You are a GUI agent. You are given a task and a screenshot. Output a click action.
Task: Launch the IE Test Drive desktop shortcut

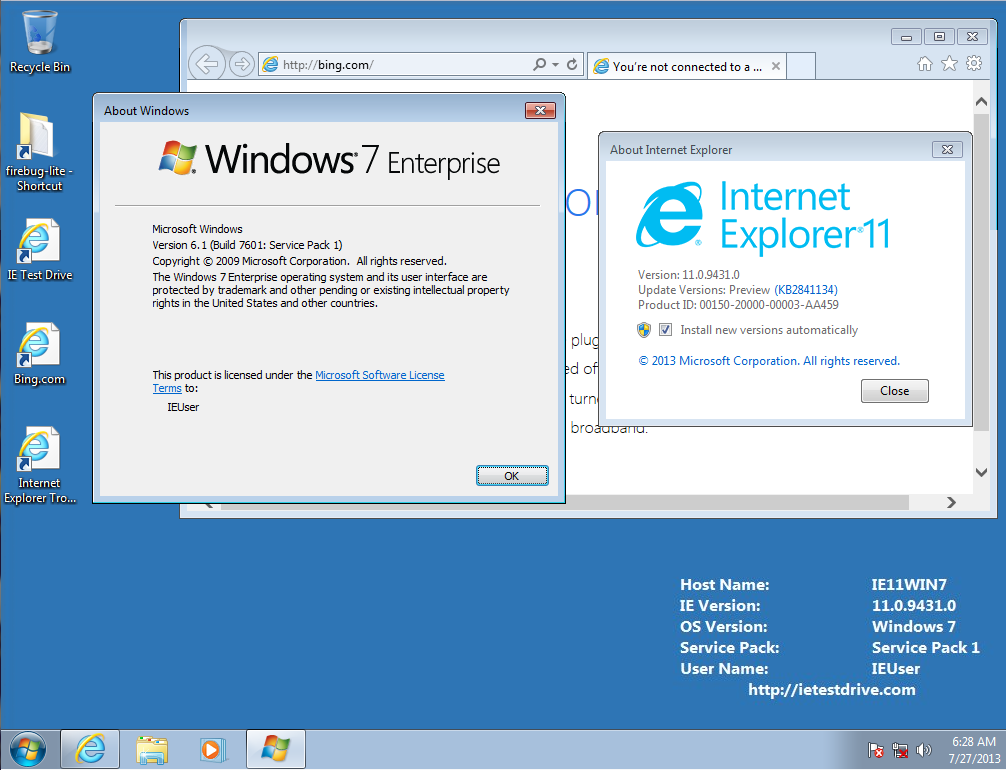39,250
